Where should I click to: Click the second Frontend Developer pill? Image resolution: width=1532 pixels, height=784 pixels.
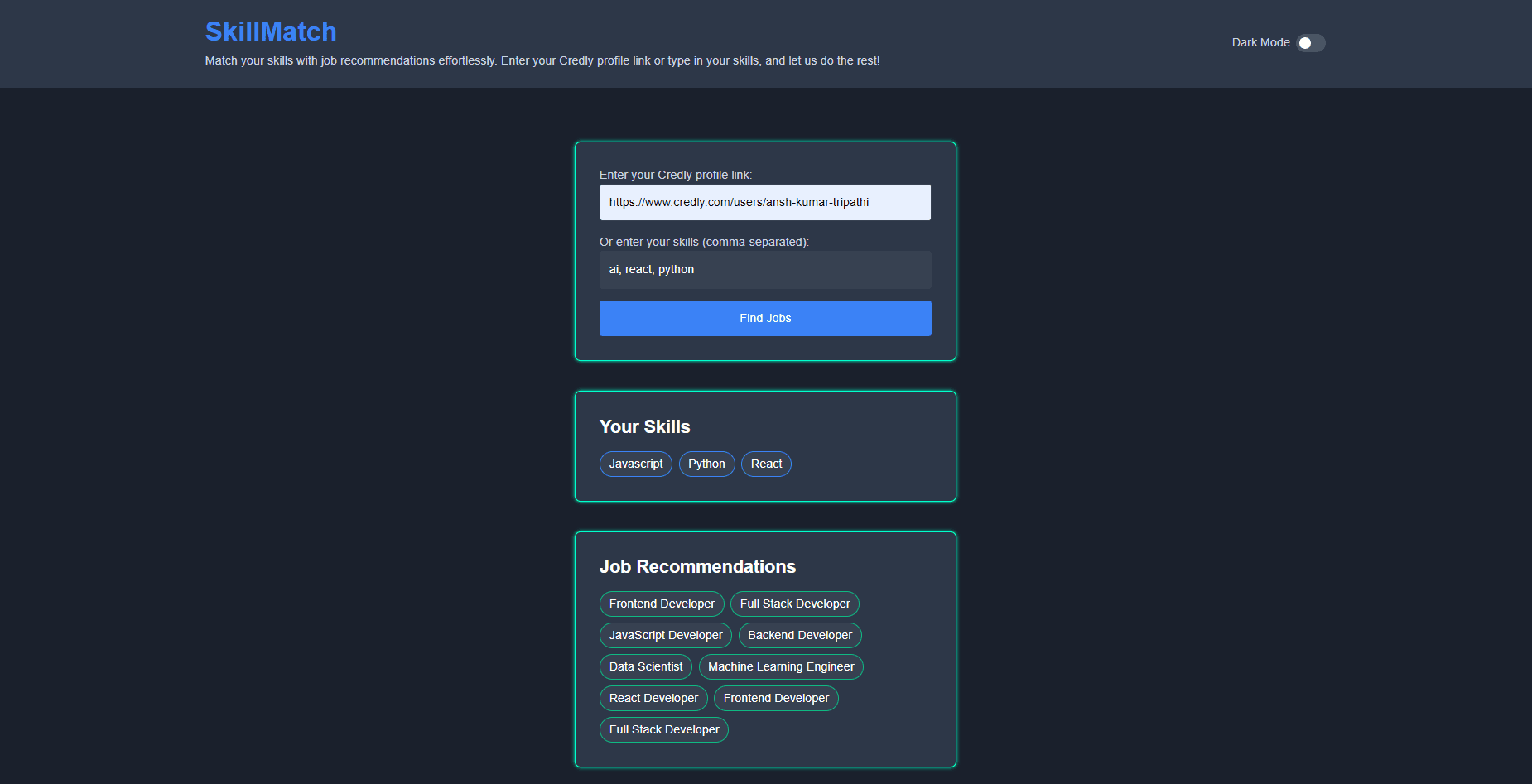point(776,698)
